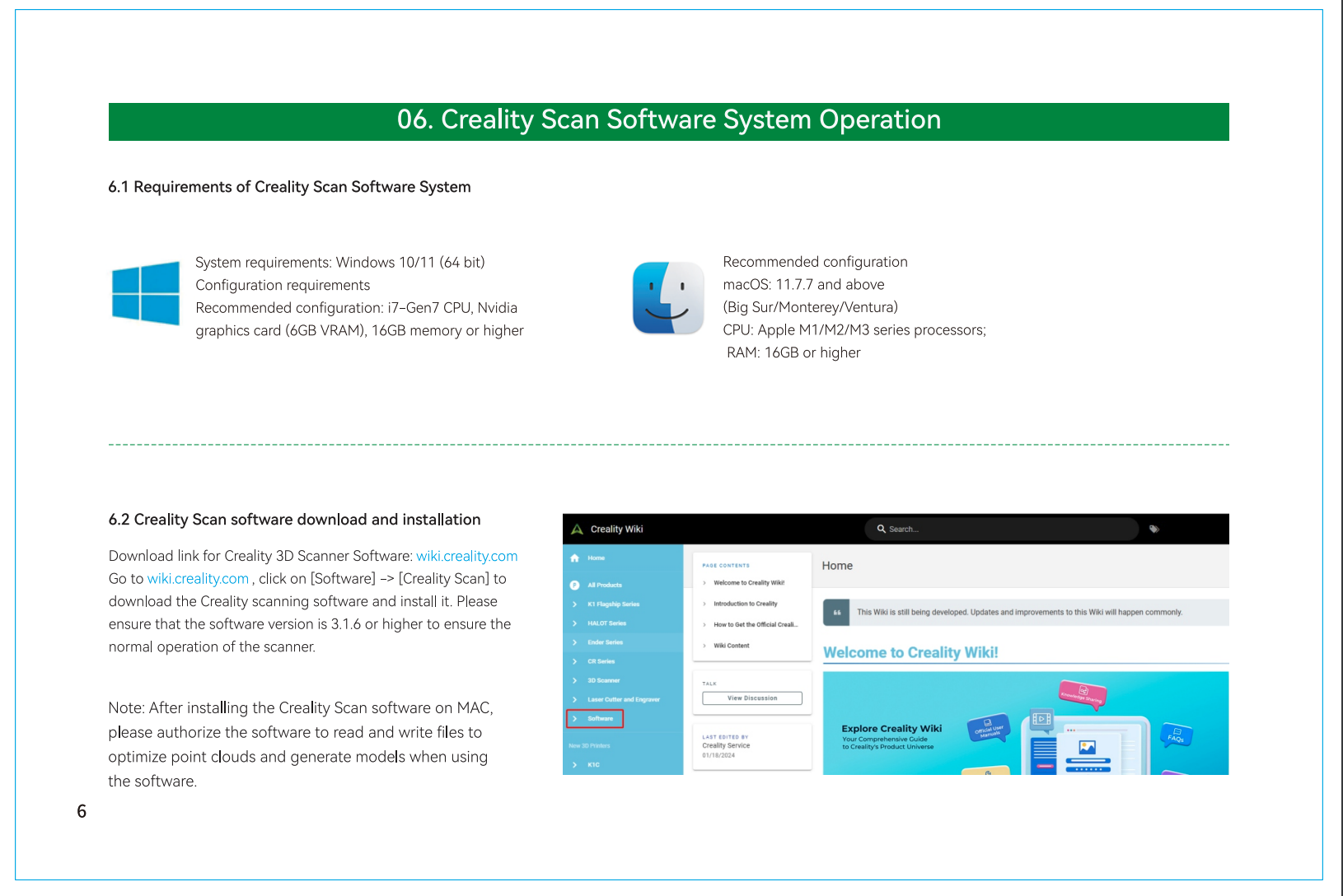Click the '(Big Sur/Monterey/Ventura)' line
This screenshot has height=896, width=1343.
(x=810, y=308)
